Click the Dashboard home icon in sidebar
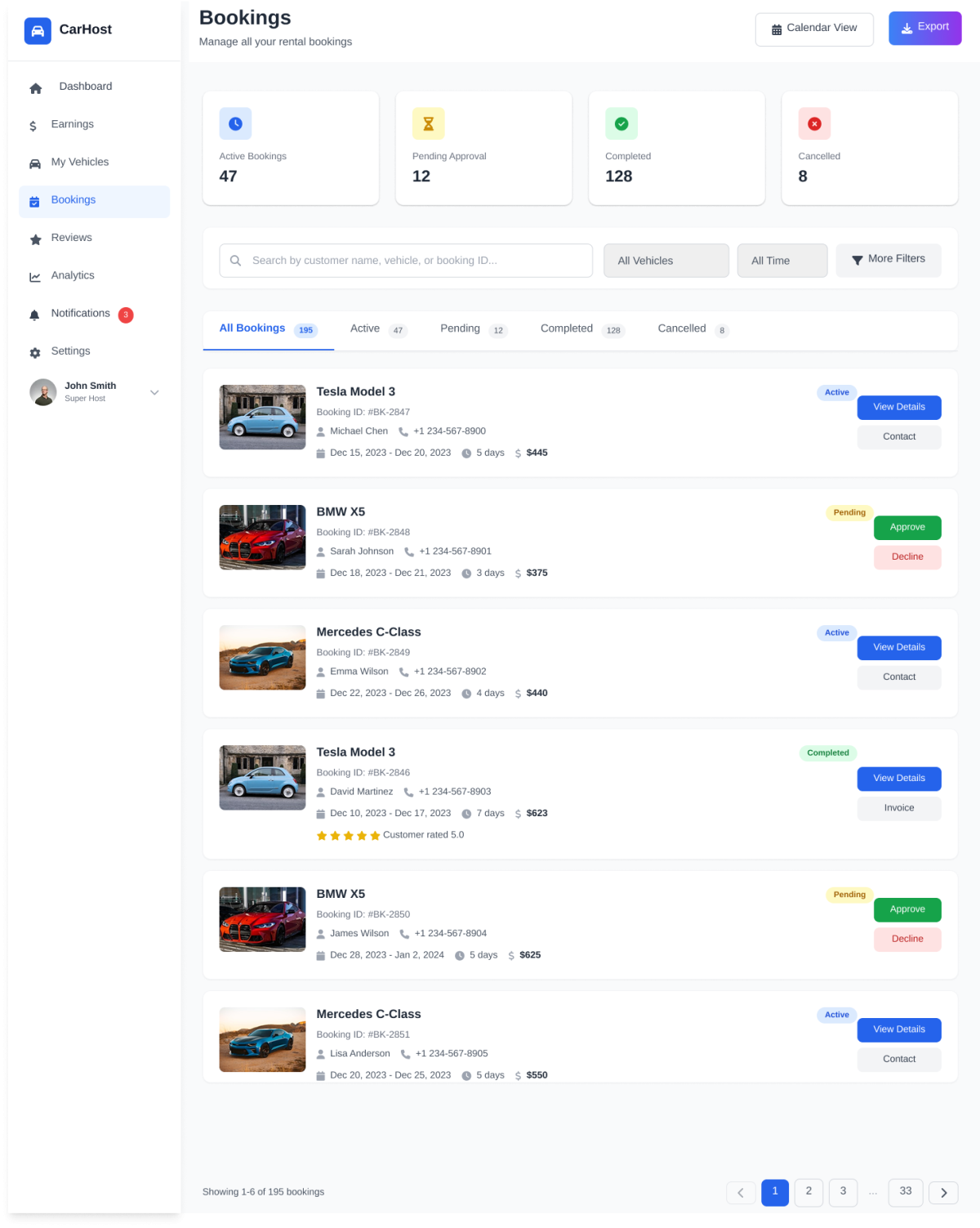The width and height of the screenshot is (980, 1228). point(35,88)
